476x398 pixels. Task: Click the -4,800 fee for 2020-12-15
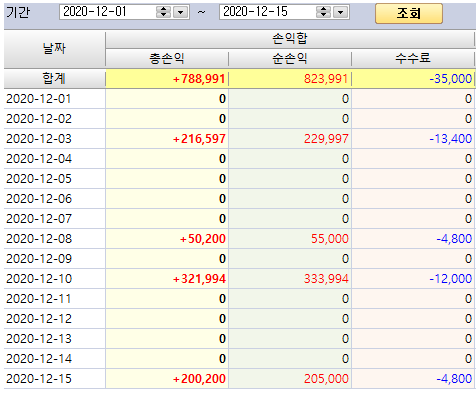(413, 379)
